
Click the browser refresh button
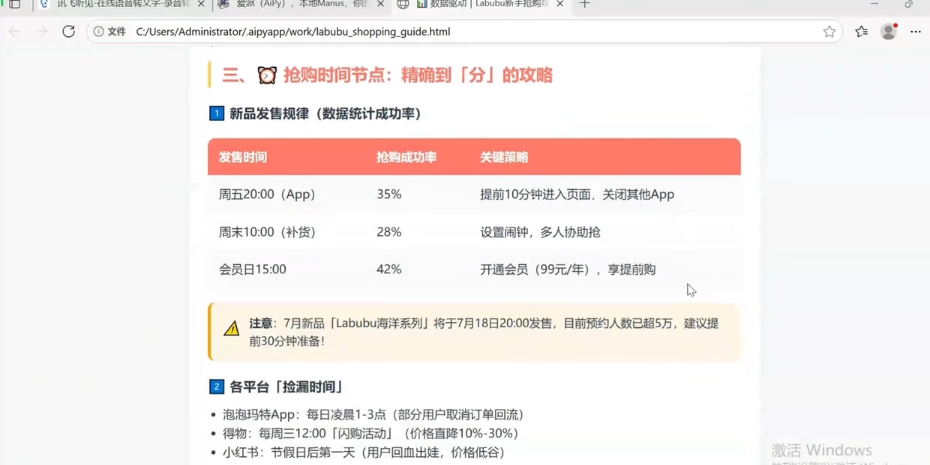(69, 31)
